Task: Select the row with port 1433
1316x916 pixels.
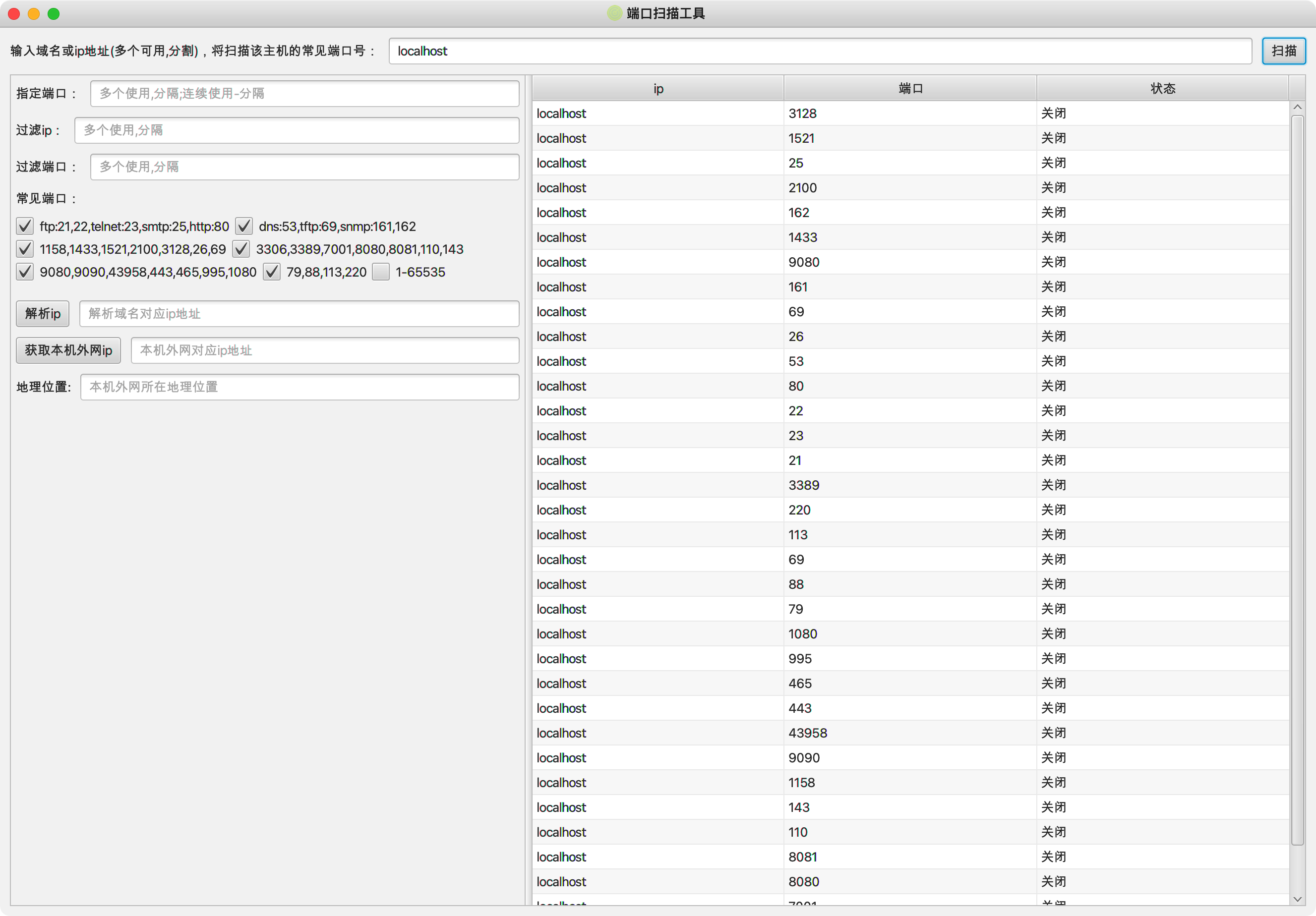Action: click(910, 237)
